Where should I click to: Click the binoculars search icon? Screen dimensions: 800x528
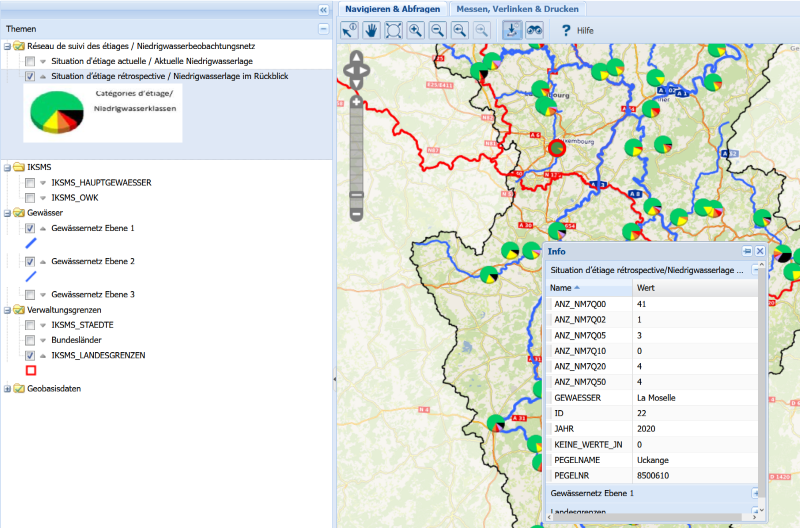point(534,30)
